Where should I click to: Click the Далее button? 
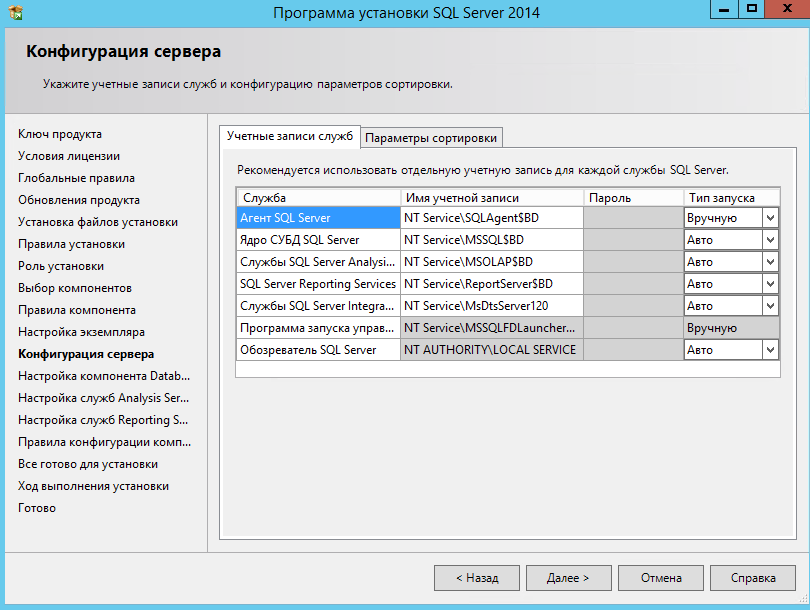point(568,577)
